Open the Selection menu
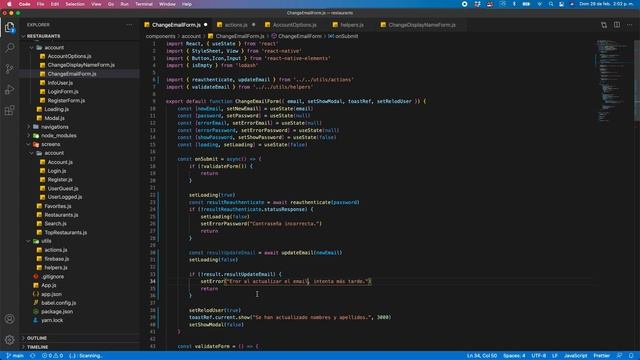640x360 pixels. (75, 4)
